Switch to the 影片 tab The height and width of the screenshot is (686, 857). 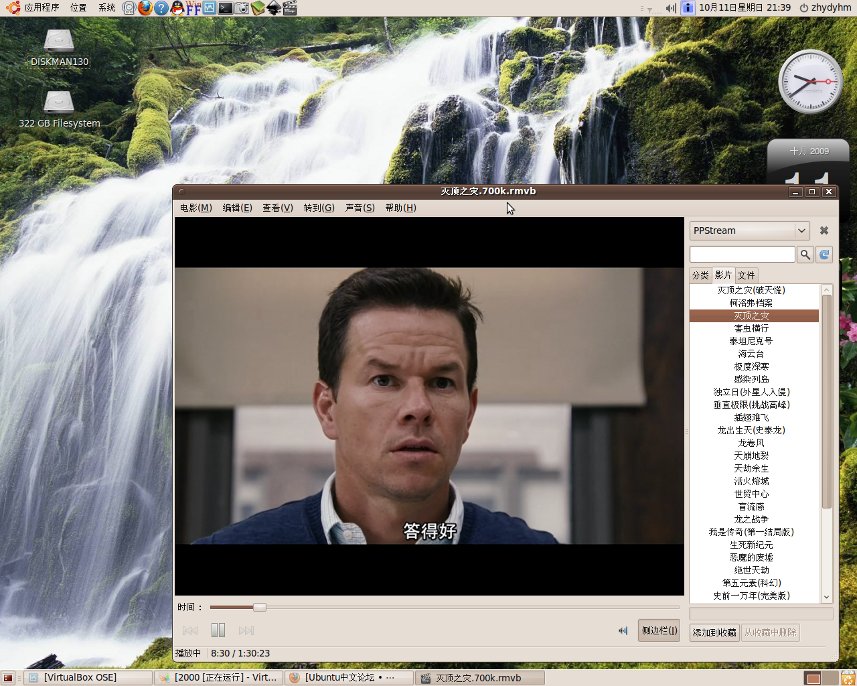click(x=723, y=274)
